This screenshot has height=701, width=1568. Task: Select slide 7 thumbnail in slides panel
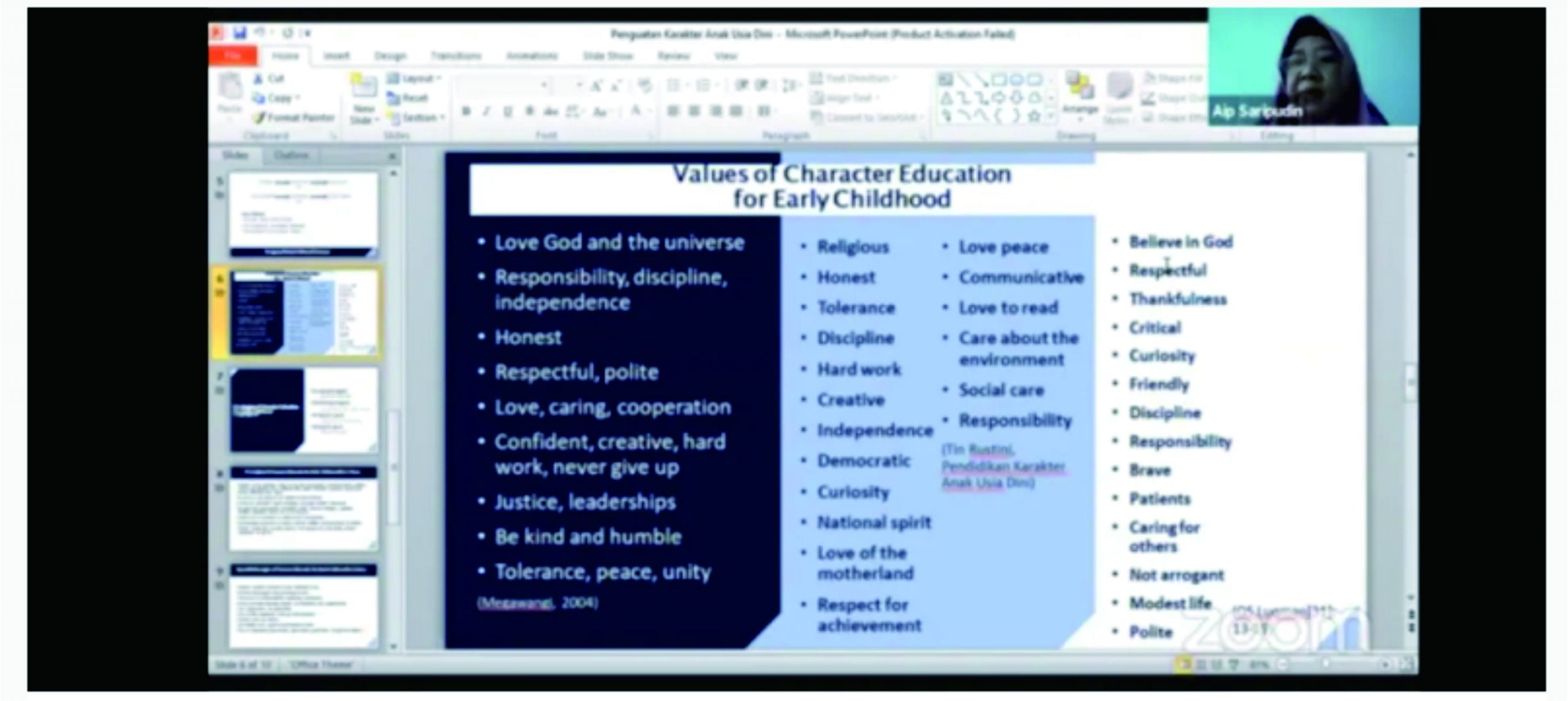click(x=304, y=410)
